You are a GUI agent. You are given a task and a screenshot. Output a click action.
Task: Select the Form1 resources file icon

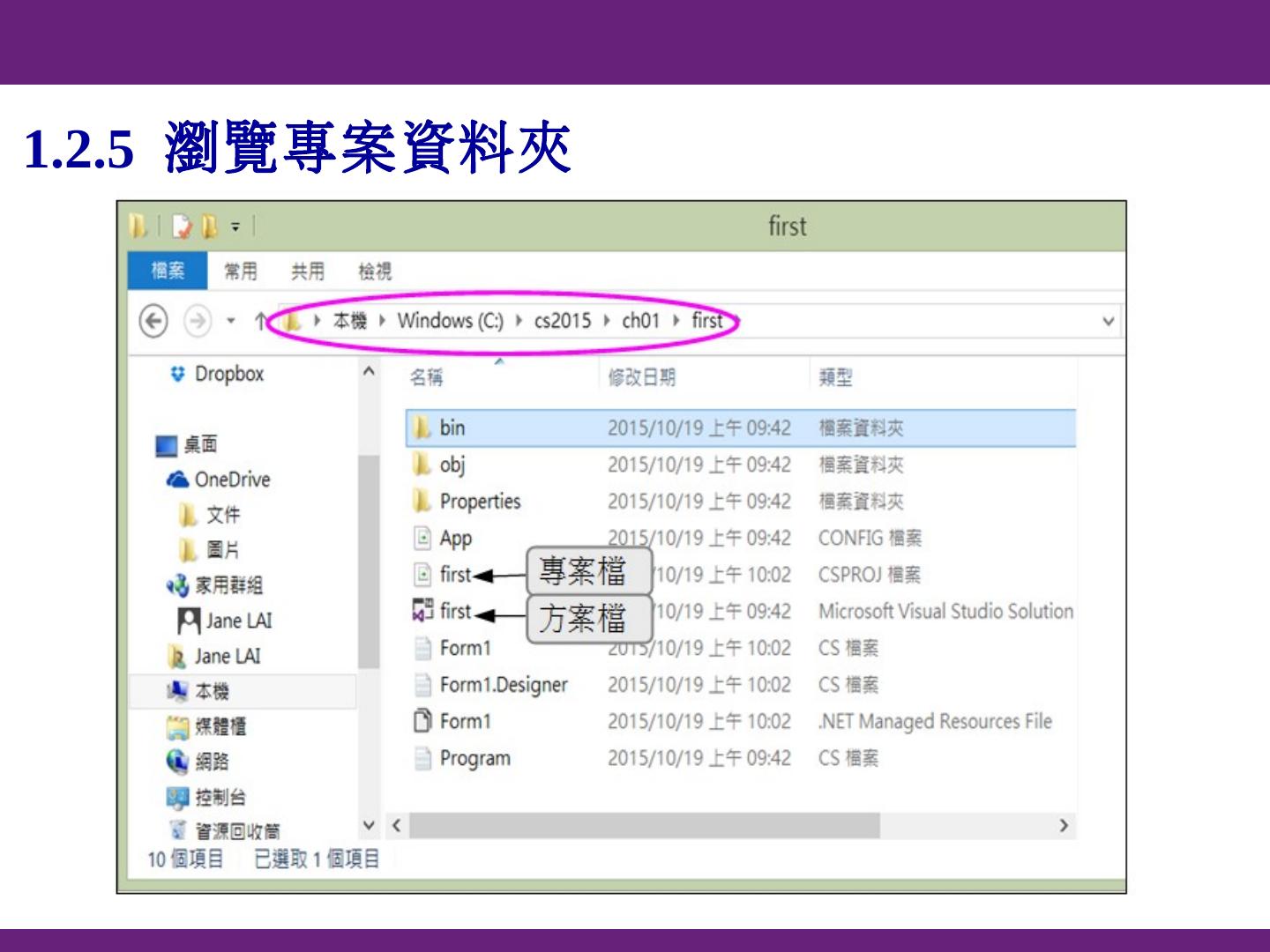(423, 721)
